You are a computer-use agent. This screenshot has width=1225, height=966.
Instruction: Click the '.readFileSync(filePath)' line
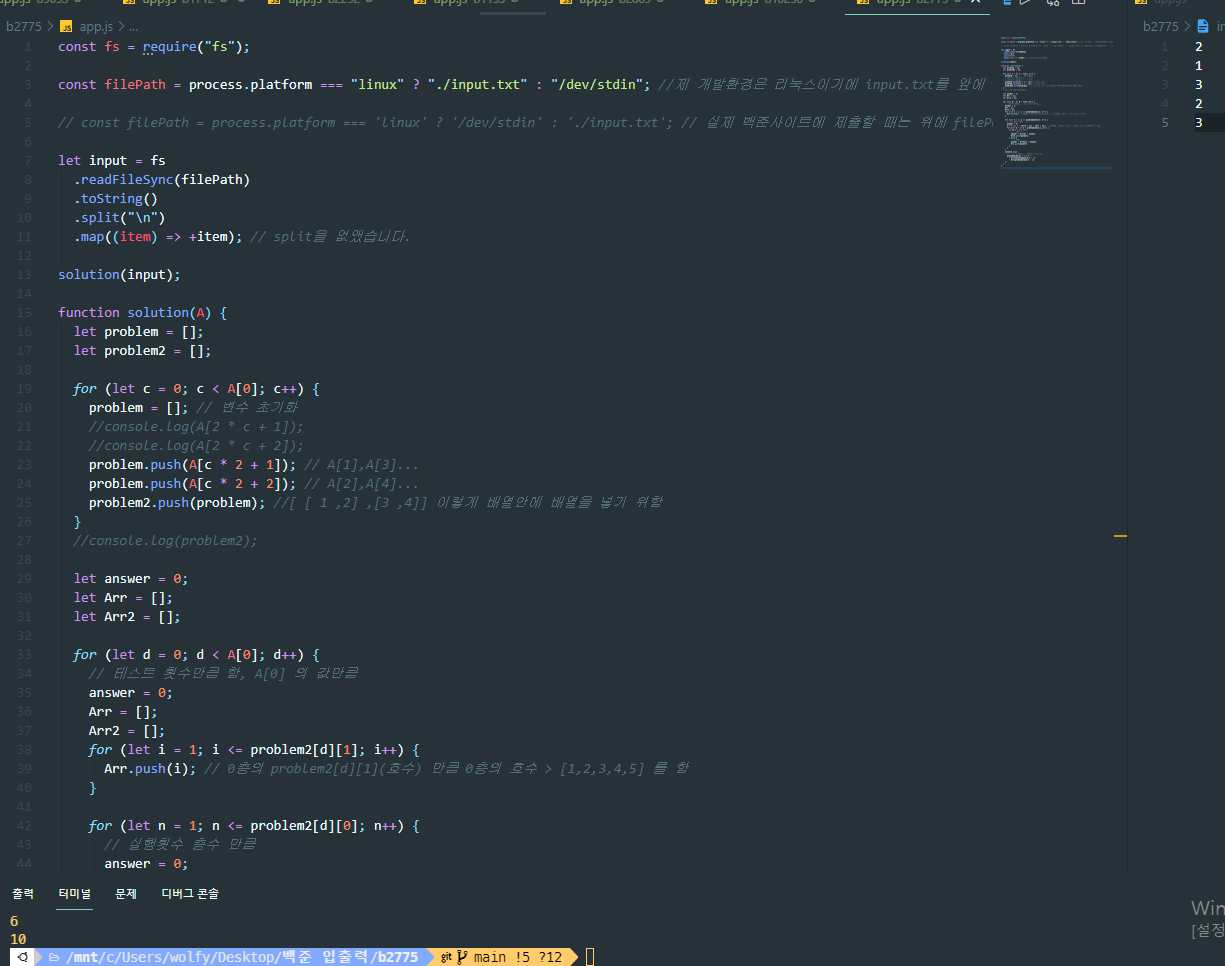(x=161, y=179)
